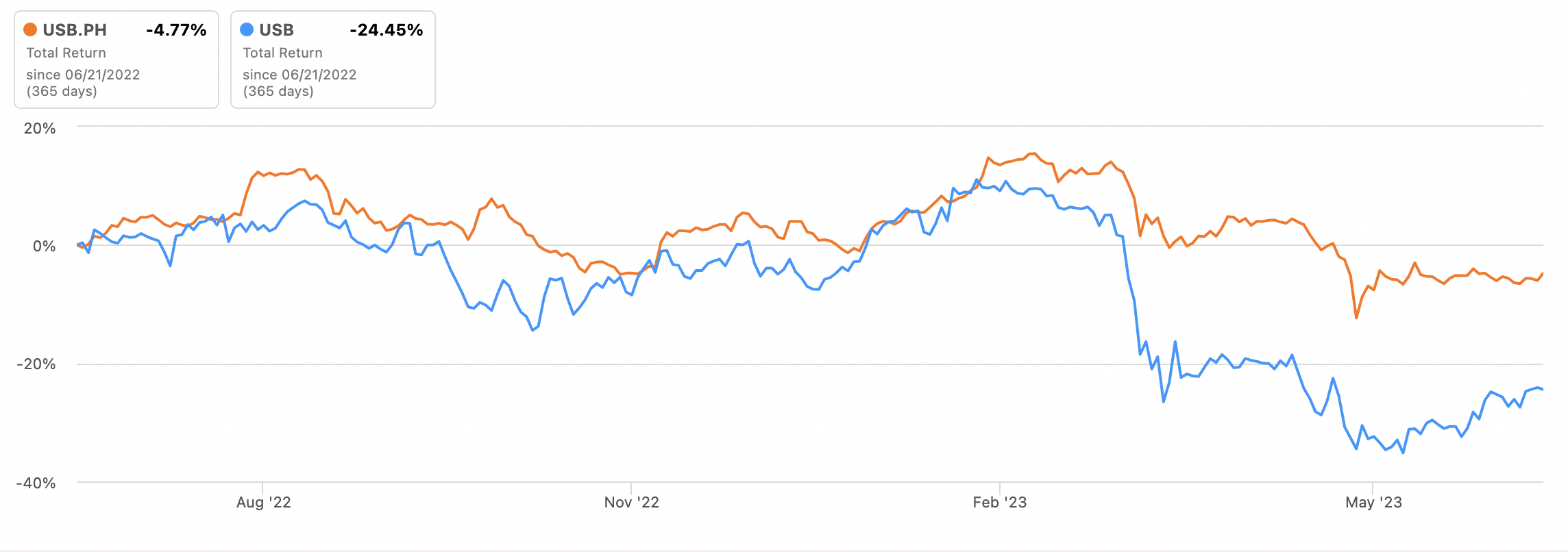Click the orange USB.PH legend dot
The width and height of the screenshot is (1568, 552).
(30, 29)
